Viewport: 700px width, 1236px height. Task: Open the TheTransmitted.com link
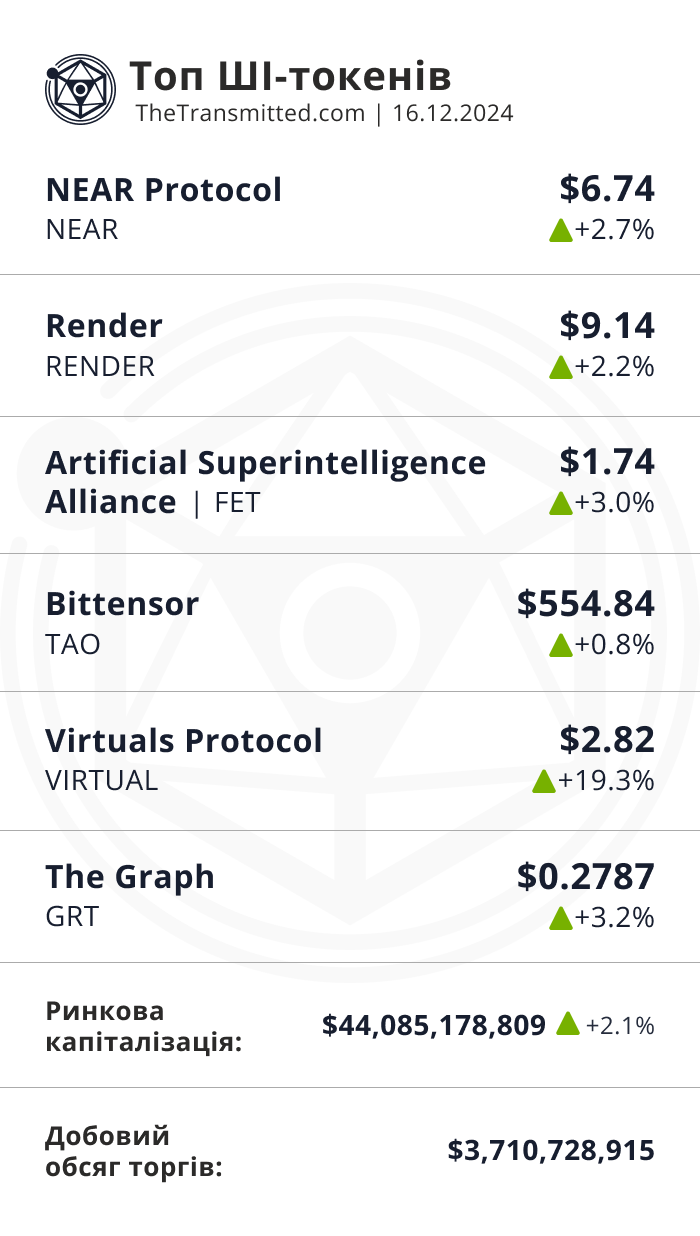(250, 113)
